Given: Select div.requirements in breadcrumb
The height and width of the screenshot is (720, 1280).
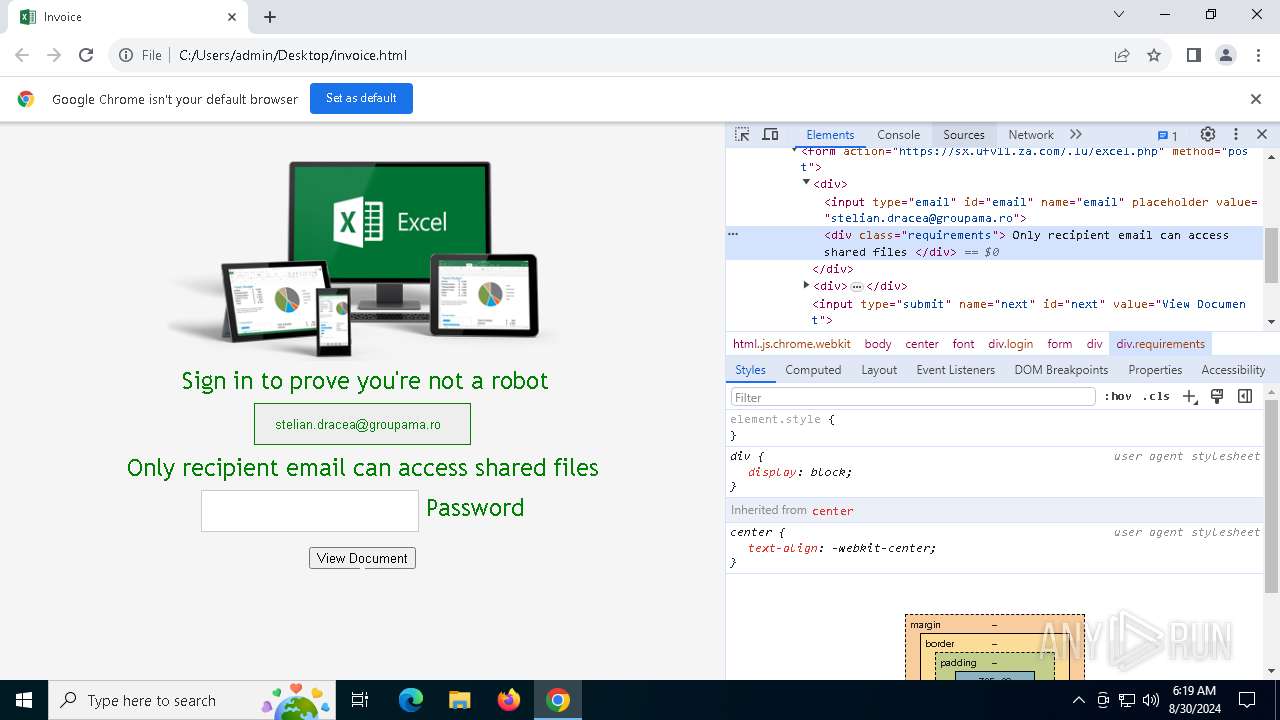Looking at the screenshot, I should pyautogui.click(x=1160, y=344).
